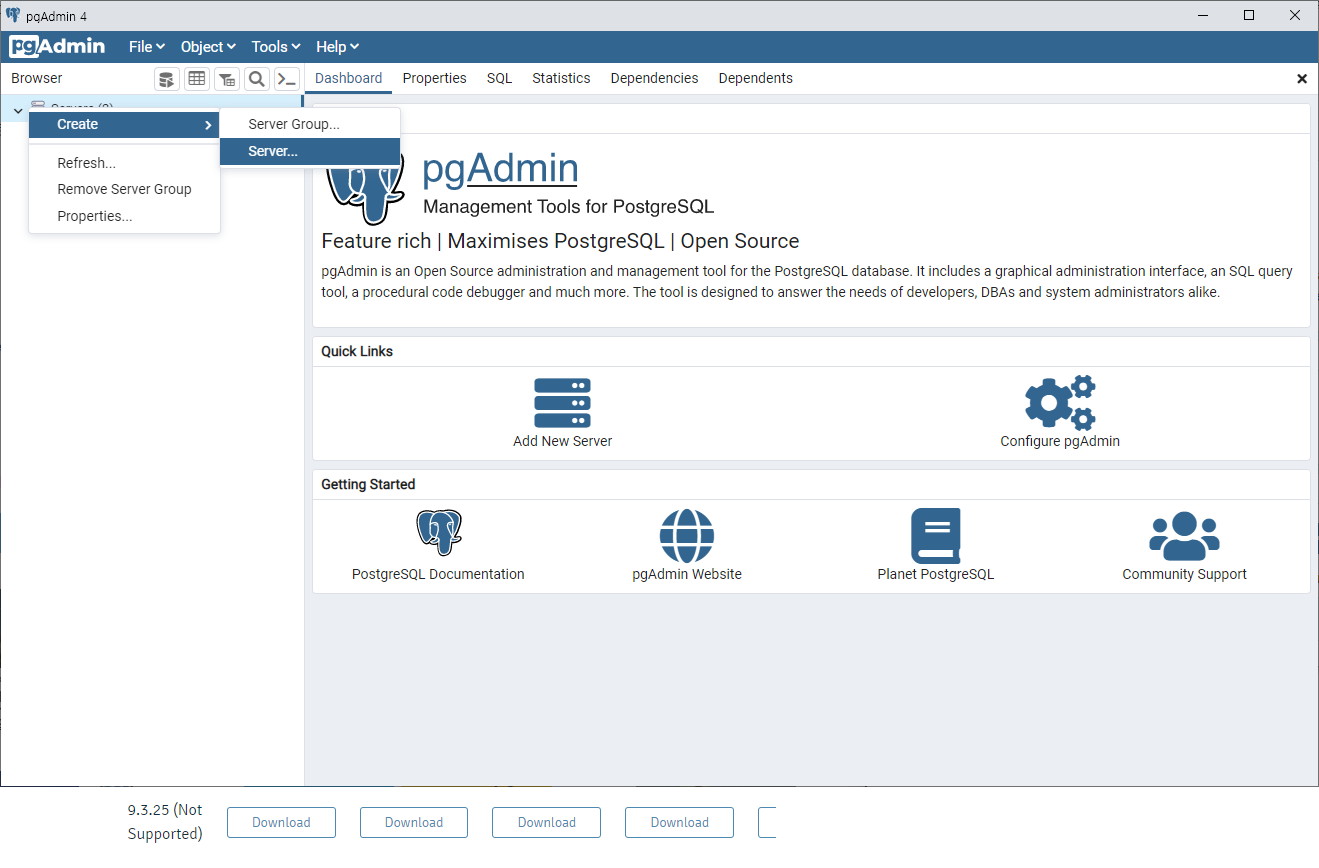Open the Planet PostgreSQL link
The height and width of the screenshot is (868, 1319).
[936, 574]
